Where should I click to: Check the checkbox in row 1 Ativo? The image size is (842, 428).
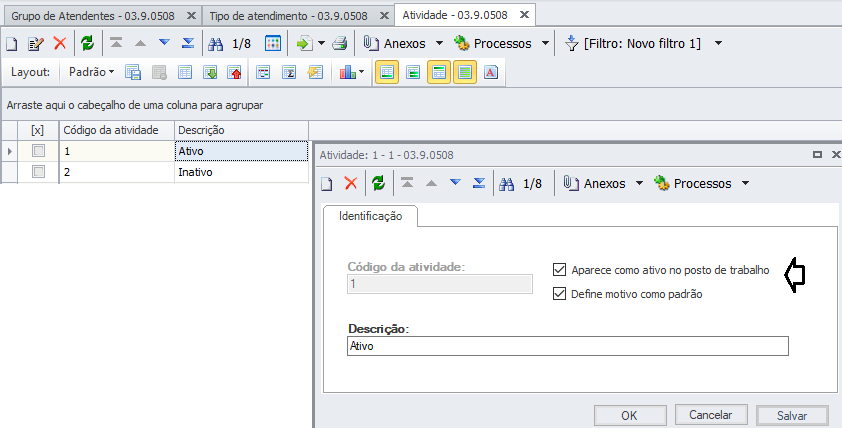(38, 151)
